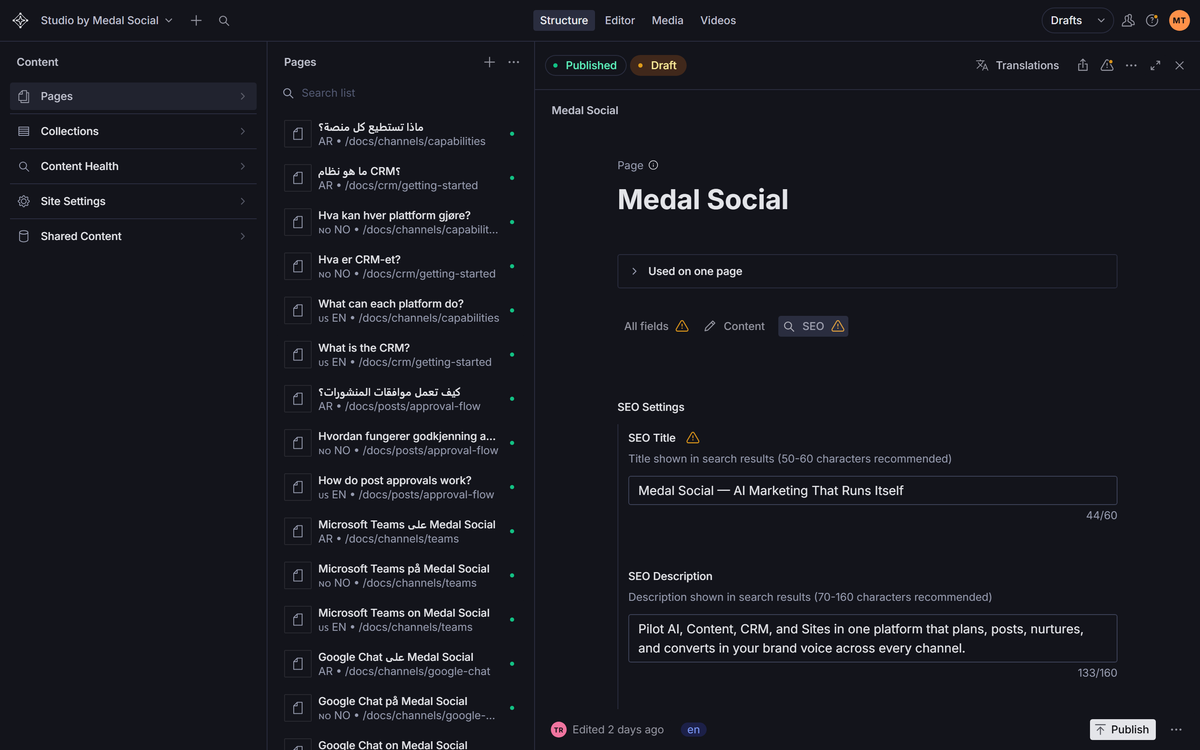Open Site Settings section
Image resolution: width=1200 pixels, height=750 pixels.
[133, 201]
